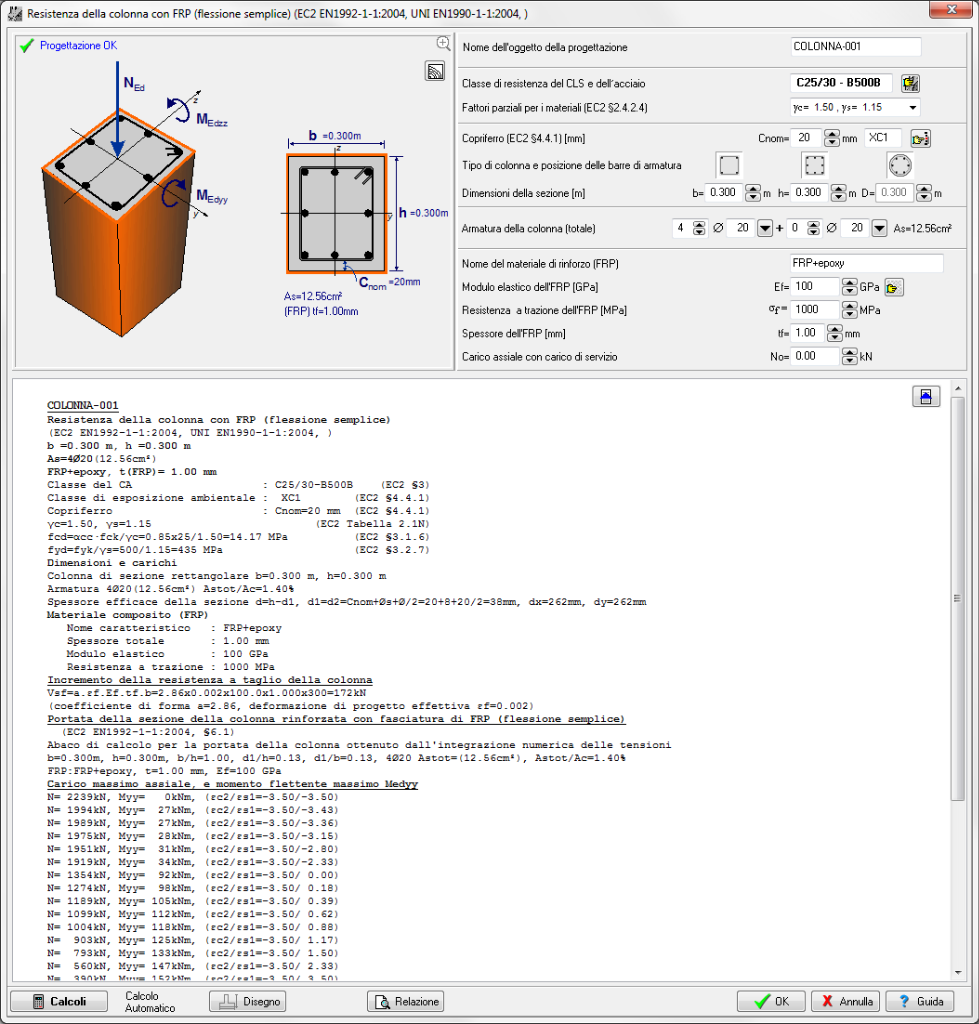This screenshot has height=1024, width=979.
Task: Adjust the No axial load stepper
Action: [x=849, y=357]
